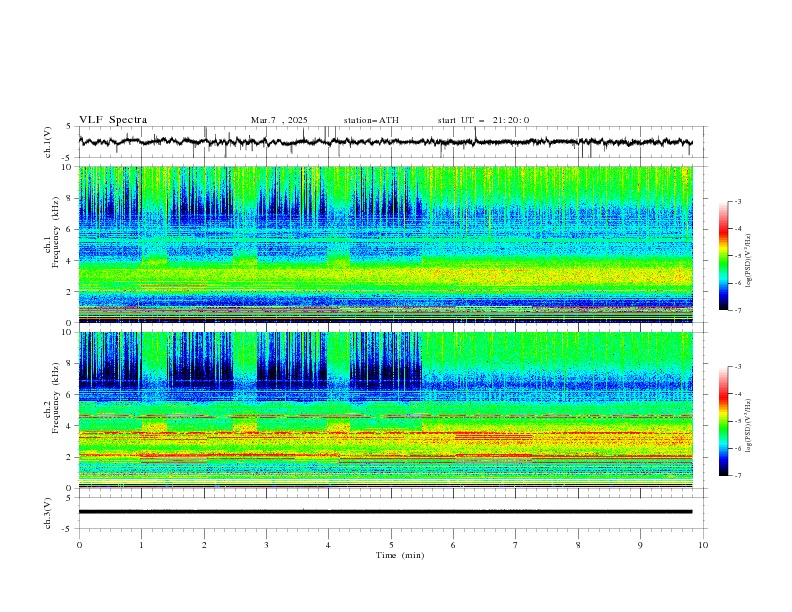Click the "1" tick on the Time axis
The image size is (792, 612).
(x=141, y=545)
